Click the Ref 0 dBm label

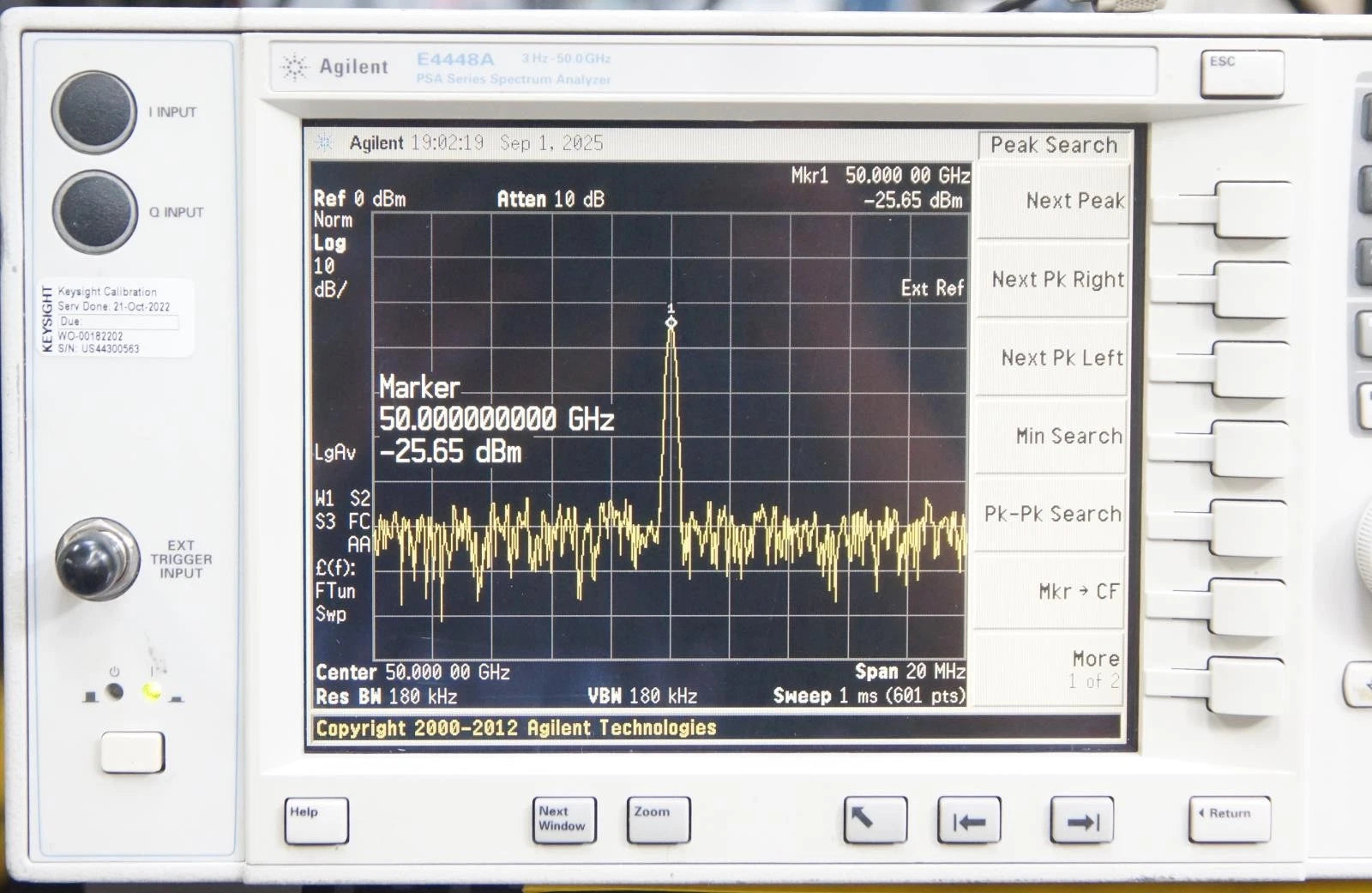point(359,199)
